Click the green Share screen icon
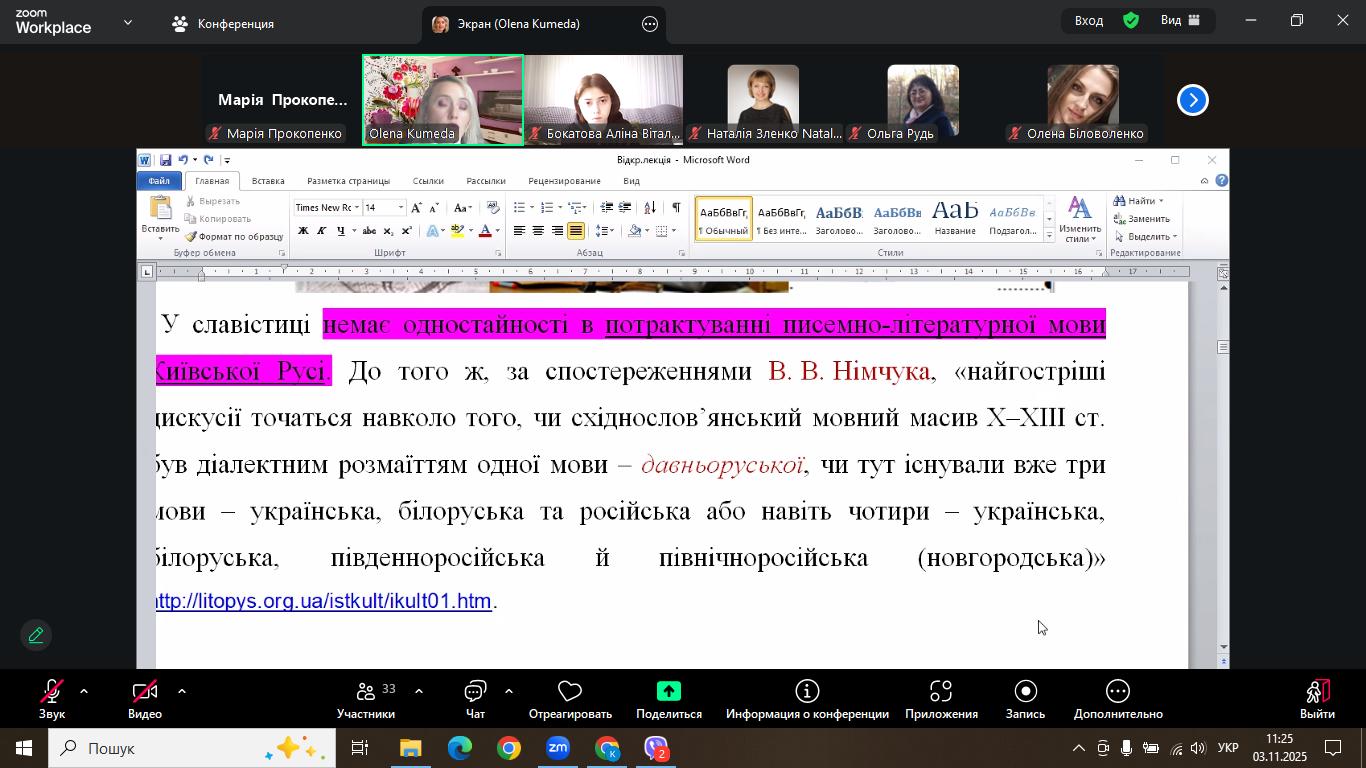 click(x=668, y=692)
